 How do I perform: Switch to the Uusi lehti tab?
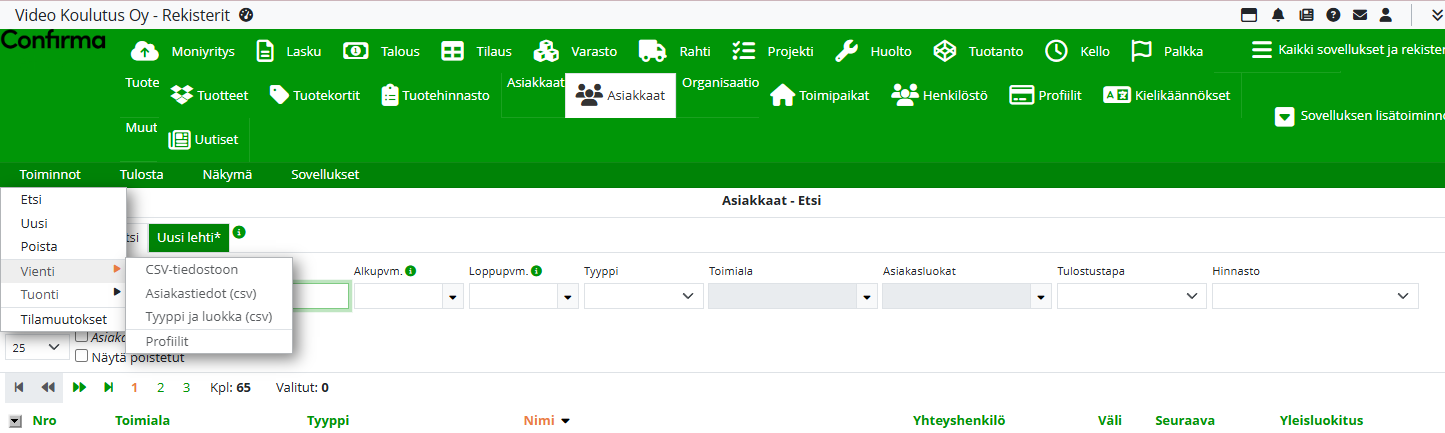189,237
